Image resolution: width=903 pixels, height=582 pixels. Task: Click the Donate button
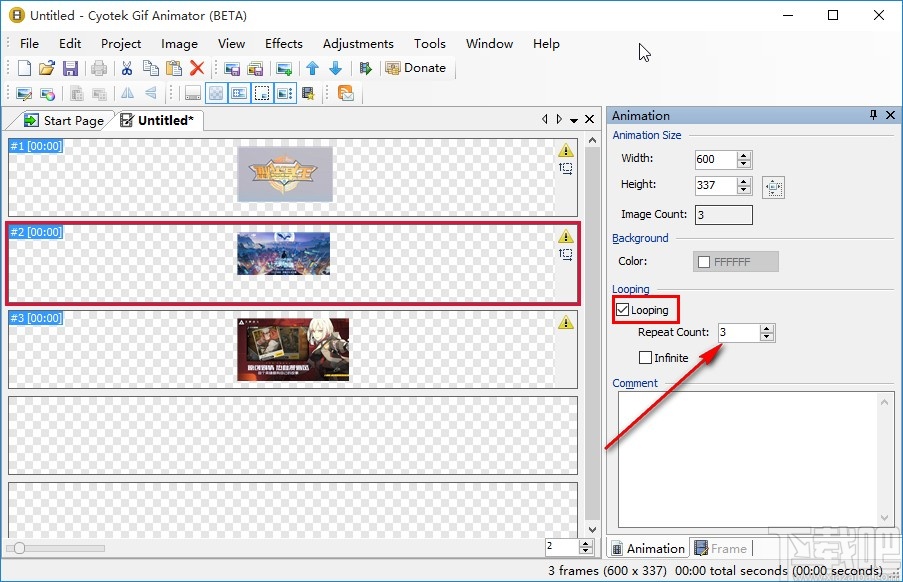417,68
